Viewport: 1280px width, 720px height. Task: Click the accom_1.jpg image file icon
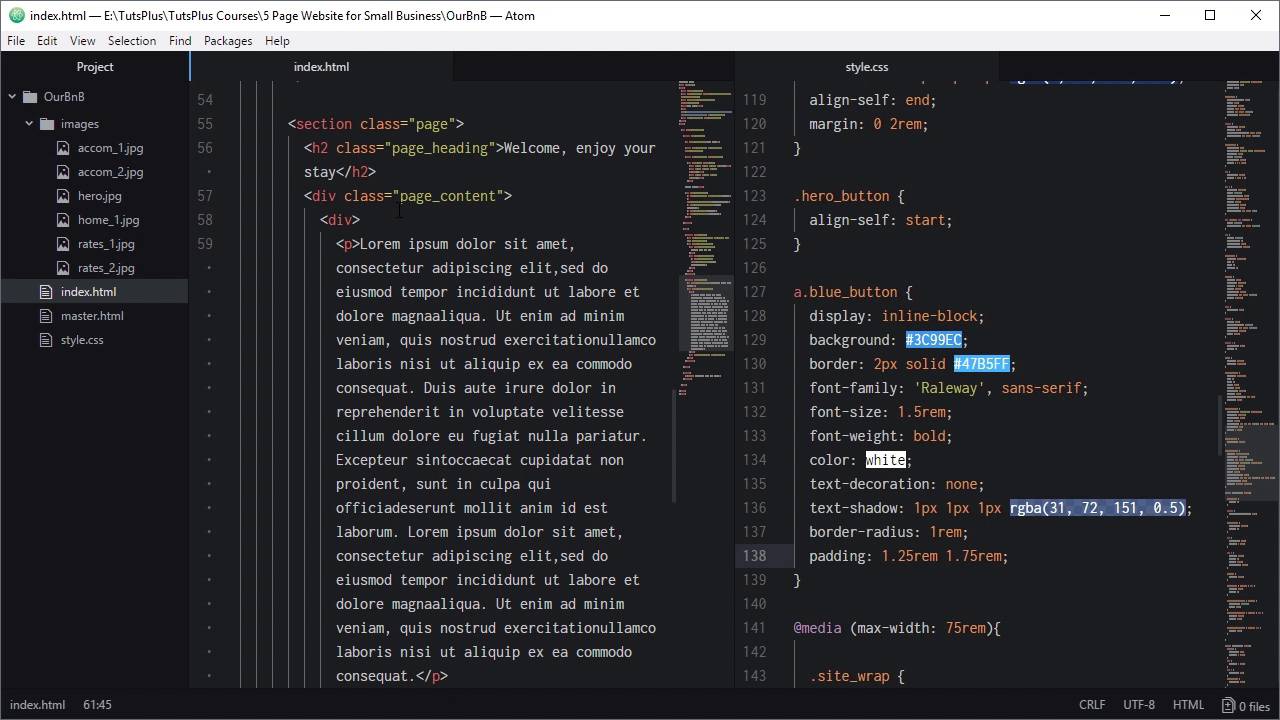pos(64,148)
